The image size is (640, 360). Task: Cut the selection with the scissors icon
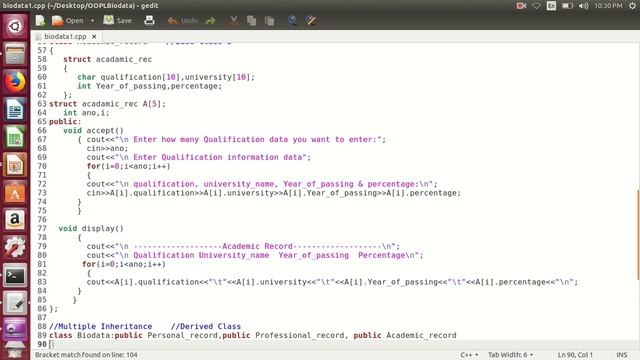click(233, 20)
